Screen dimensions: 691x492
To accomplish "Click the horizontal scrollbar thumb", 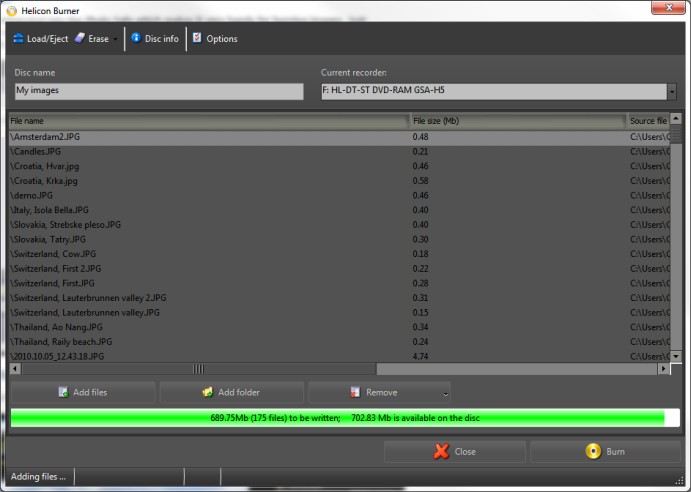I will point(198,369).
